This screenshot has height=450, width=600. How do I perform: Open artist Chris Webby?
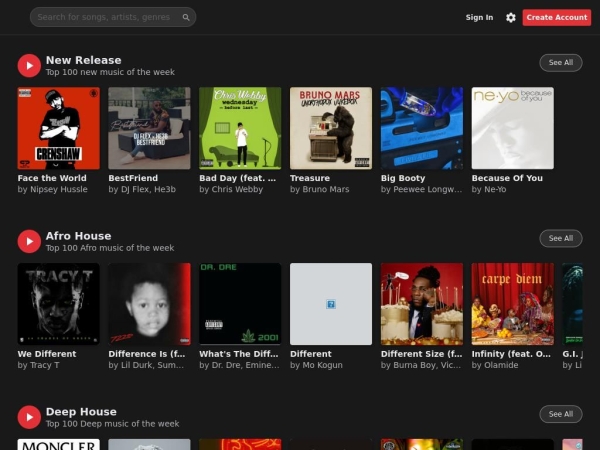(x=231, y=189)
